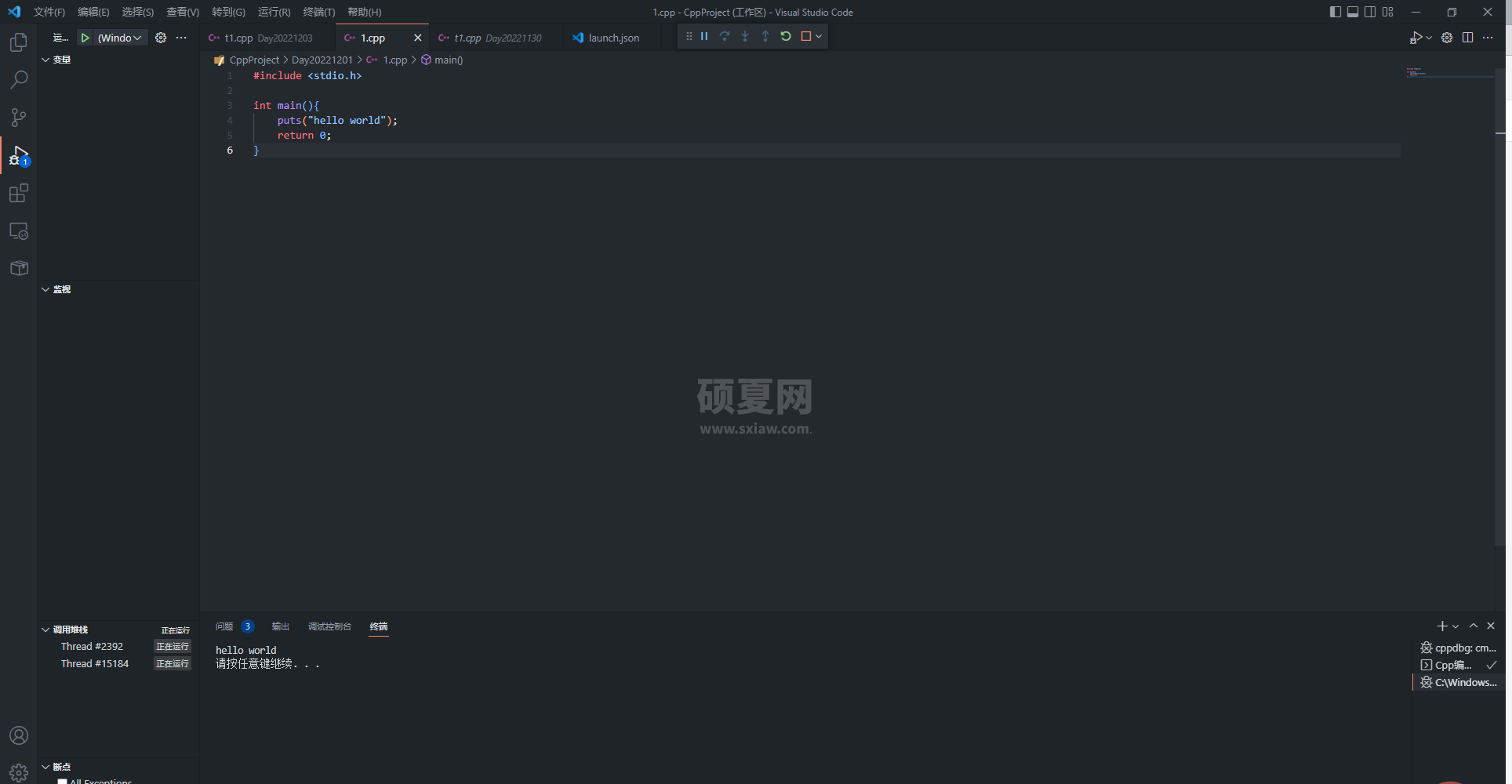Grab the debug toolbar drag handle
This screenshot has height=784, width=1512.
[x=689, y=36]
